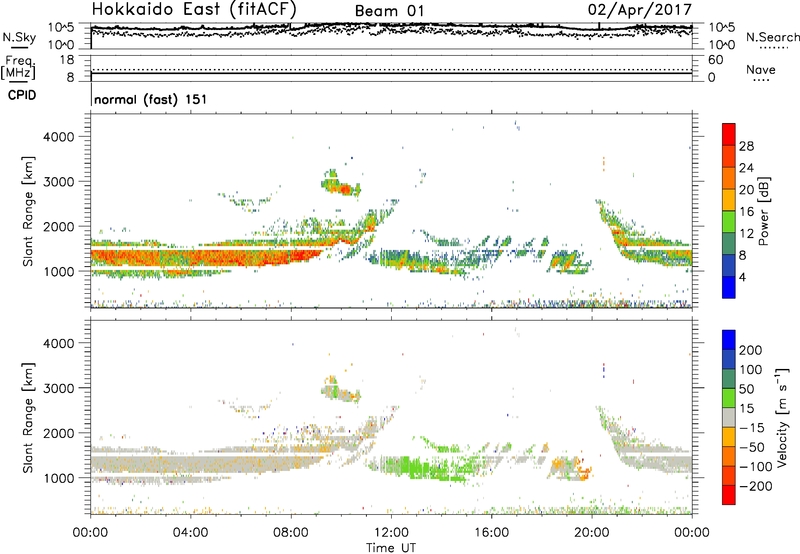
Task: Click velocity colorbar tick '-15'
Action: [752, 428]
